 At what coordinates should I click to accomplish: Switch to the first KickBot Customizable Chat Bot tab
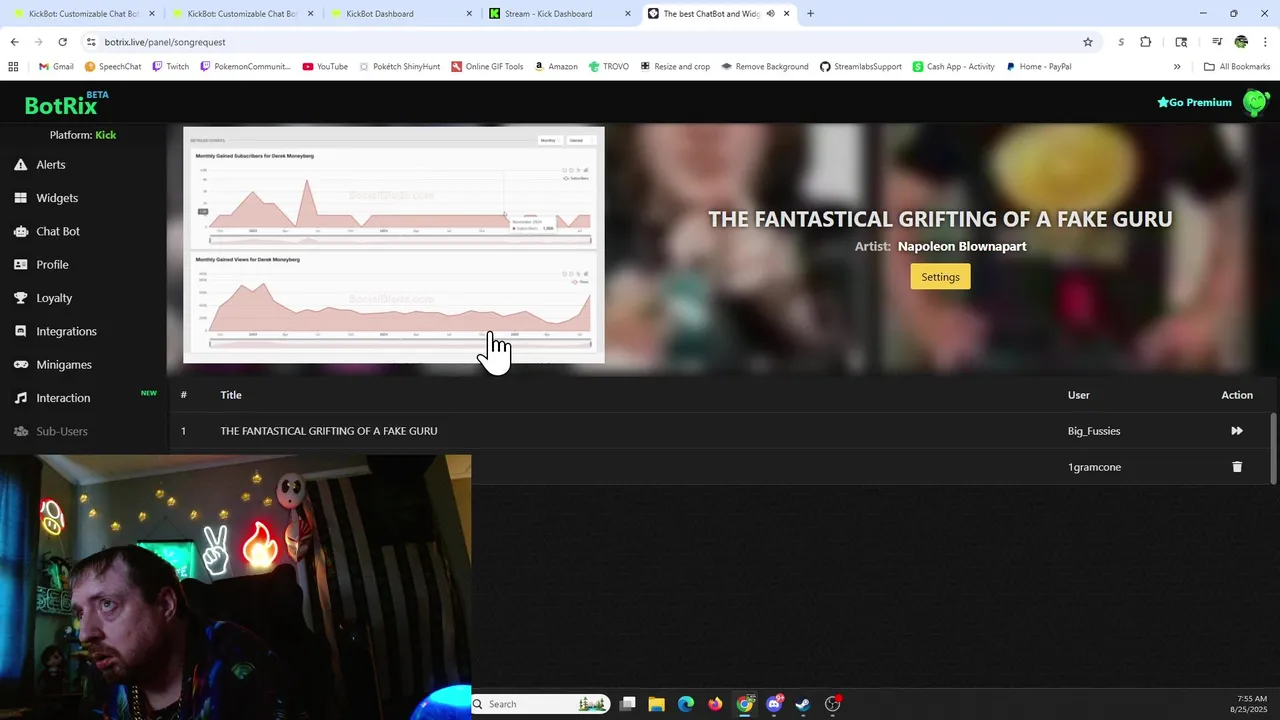click(84, 14)
